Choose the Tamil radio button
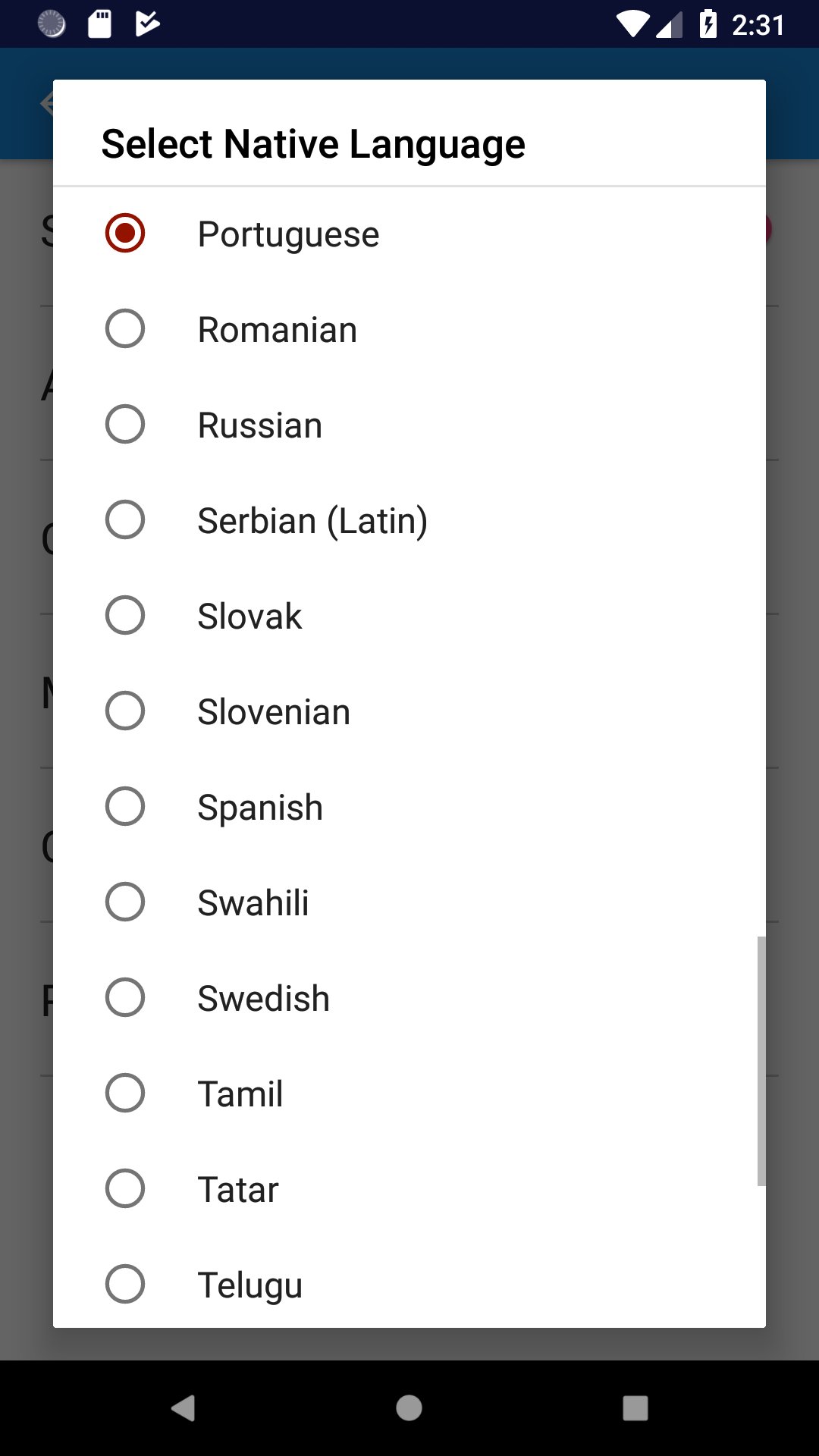Viewport: 819px width, 1456px height. (x=125, y=1093)
